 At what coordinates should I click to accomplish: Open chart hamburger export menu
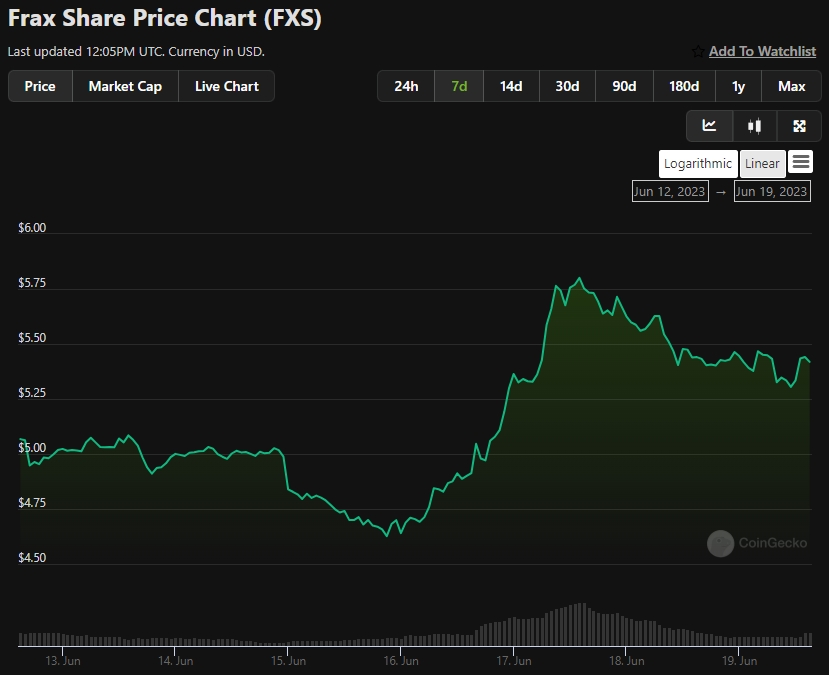[800, 162]
